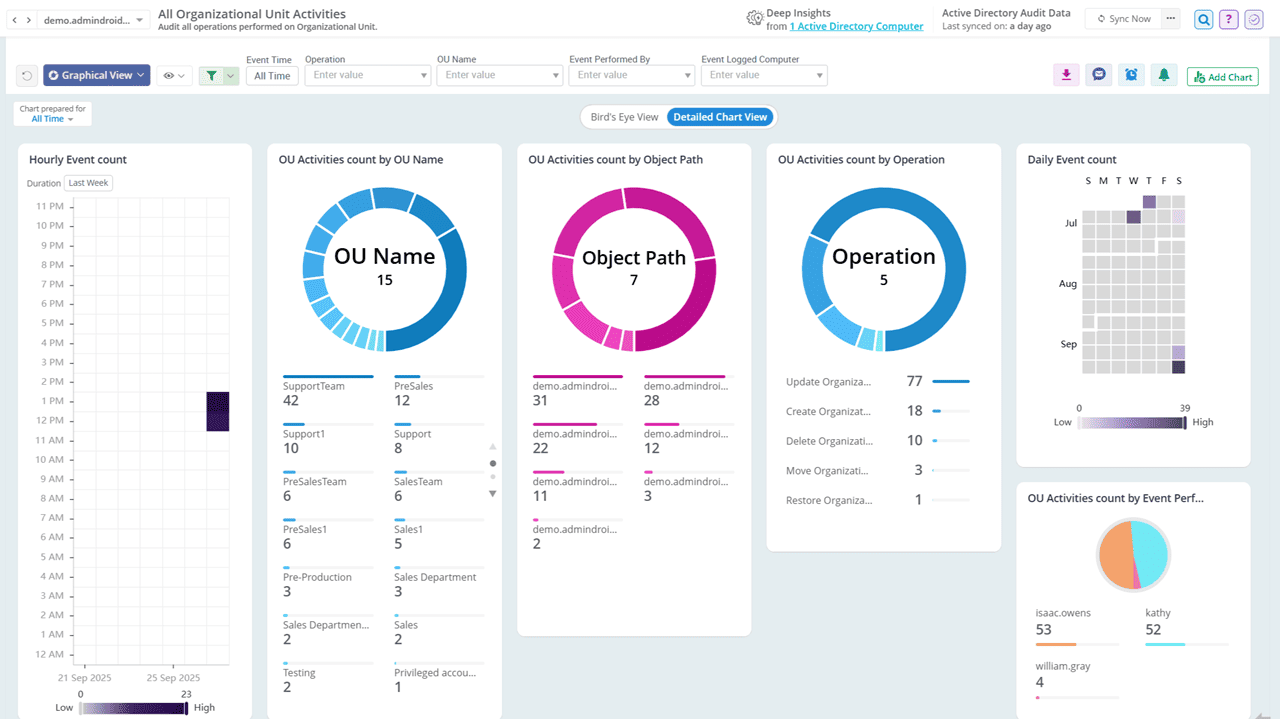Open the chat message icon
The width and height of the screenshot is (1280, 719).
pyautogui.click(x=1099, y=75)
